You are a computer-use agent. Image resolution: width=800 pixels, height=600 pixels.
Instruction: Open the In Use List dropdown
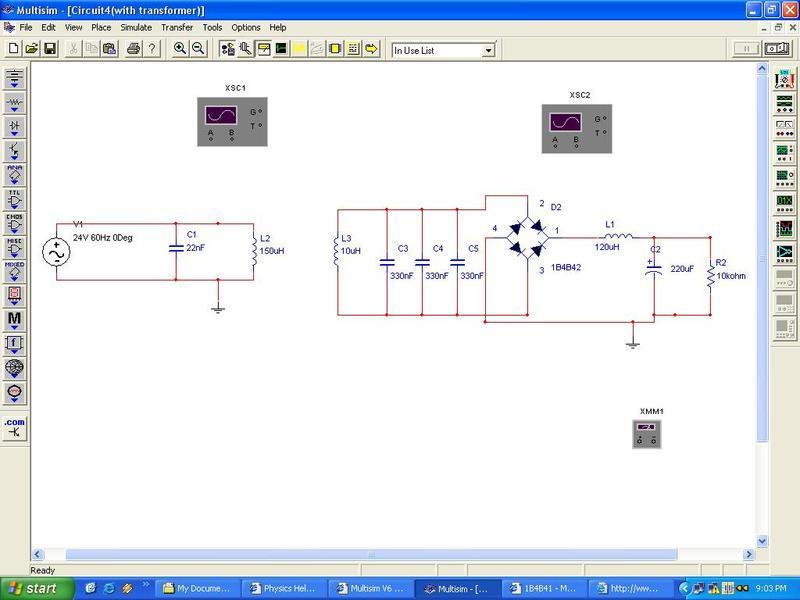(x=489, y=50)
